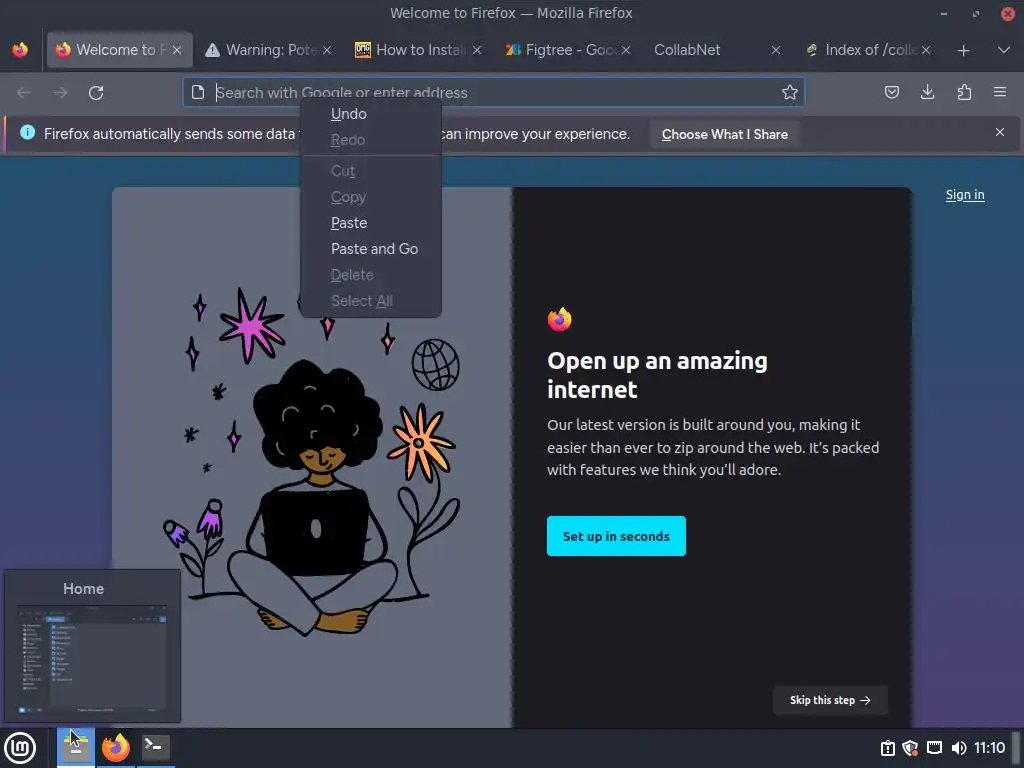
Task: Click the page icon in the address bar
Action: click(x=198, y=92)
